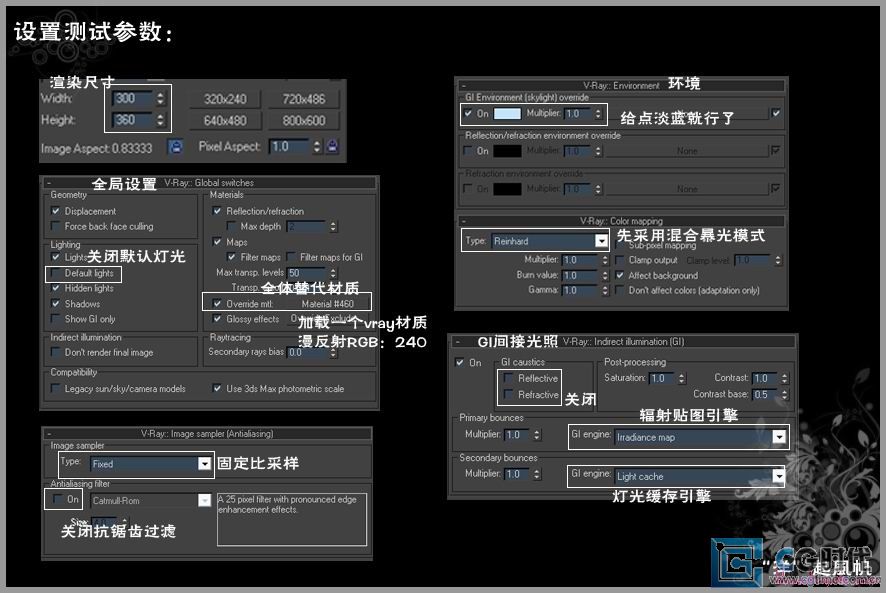
Task: Open the Image sampler Type dropdown
Action: point(204,464)
